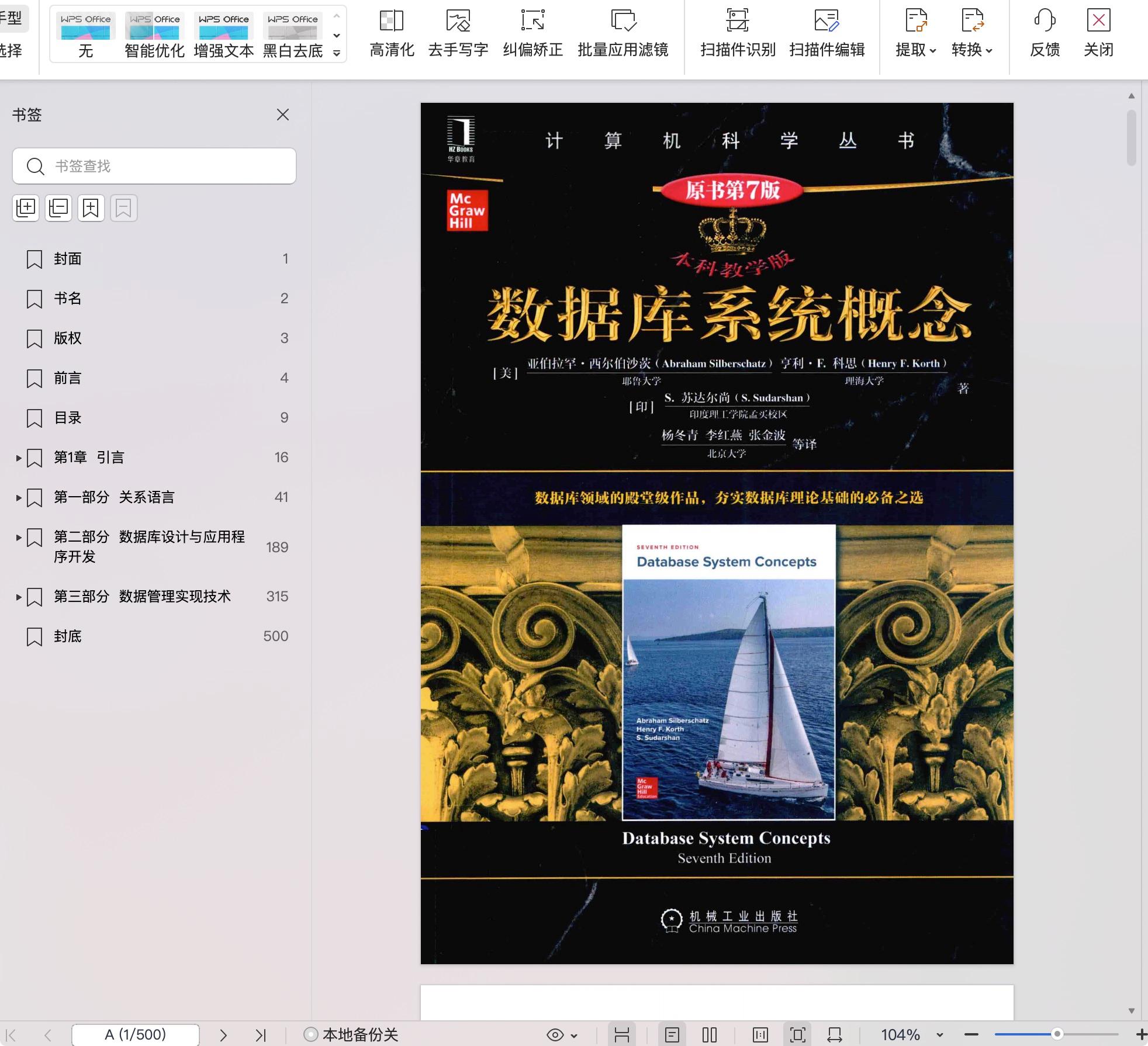Toggle continuous scroll view icon
Viewport: 1148px width, 1046px height.
coord(622,1035)
